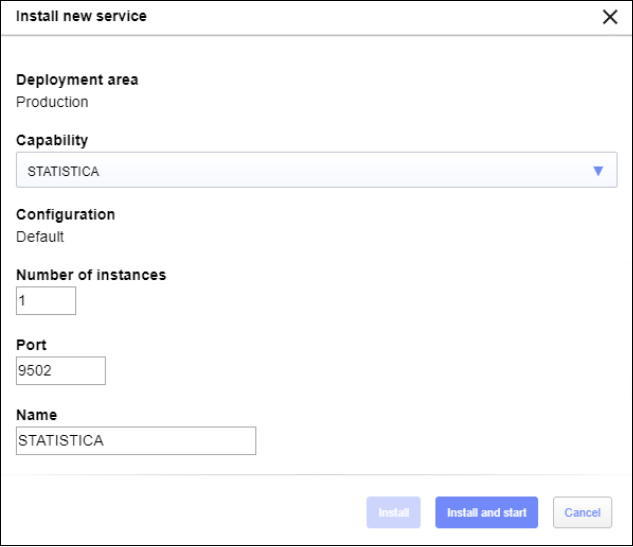Click the value 9502 in Port
The width and height of the screenshot is (633, 547).
[35, 371]
